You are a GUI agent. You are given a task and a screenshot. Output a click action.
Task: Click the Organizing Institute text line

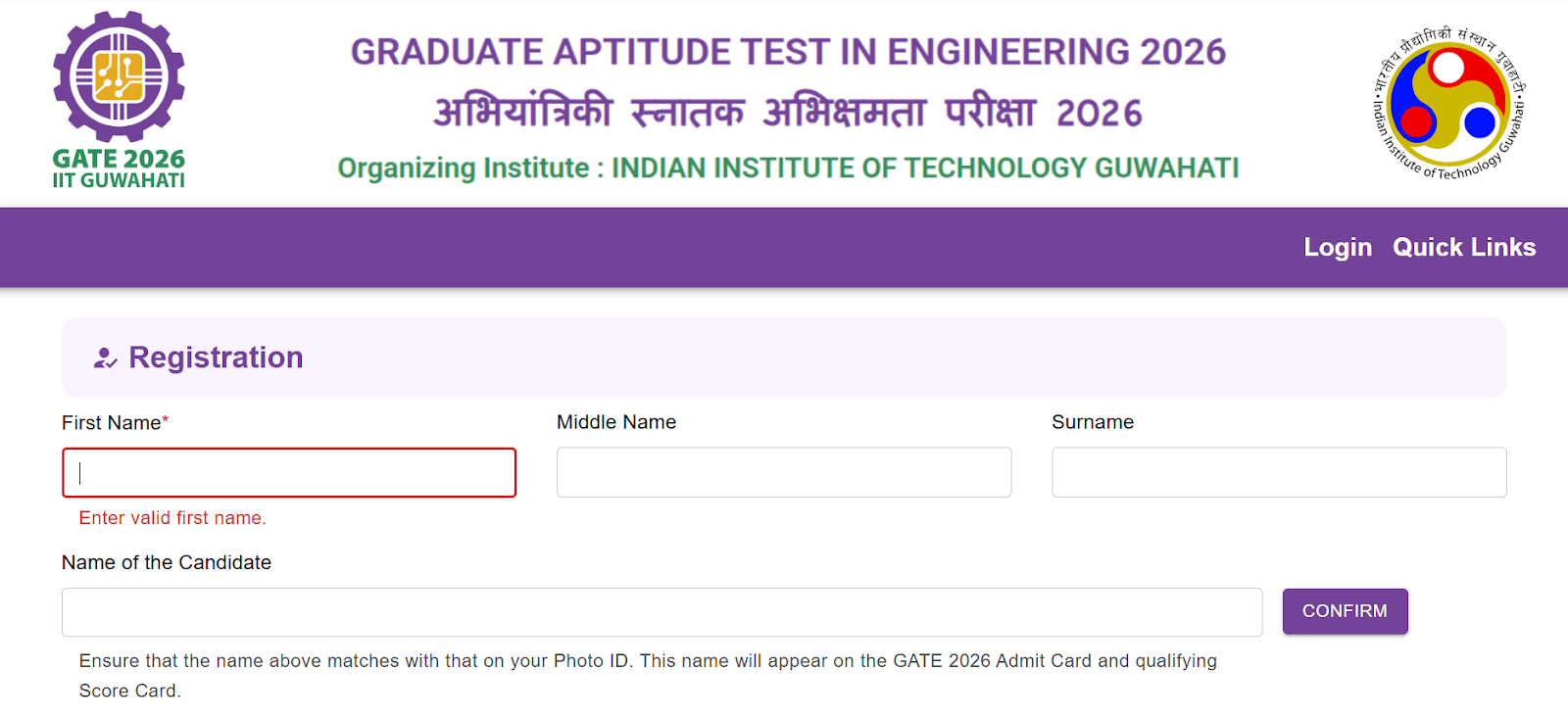[788, 168]
